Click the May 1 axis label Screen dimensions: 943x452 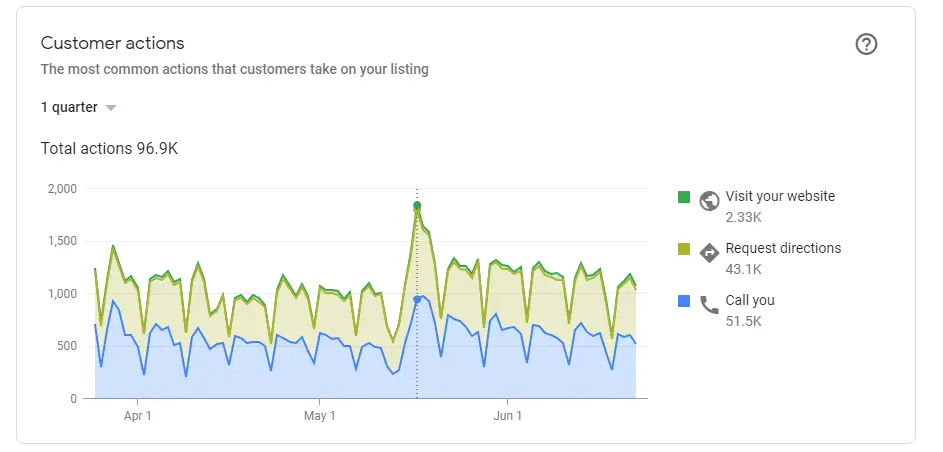(320, 416)
